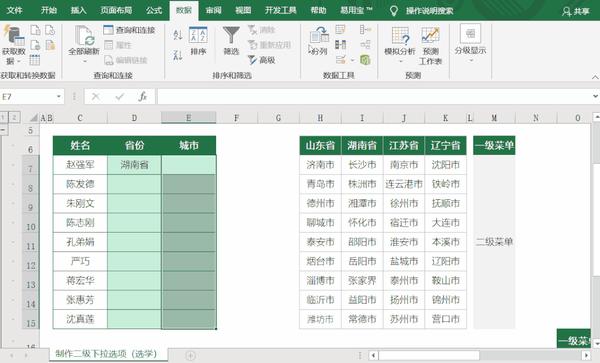600x363 pixels.
Task: Open the 全部刷新 dropdown arrow
Action: pyautogui.click(x=85, y=61)
